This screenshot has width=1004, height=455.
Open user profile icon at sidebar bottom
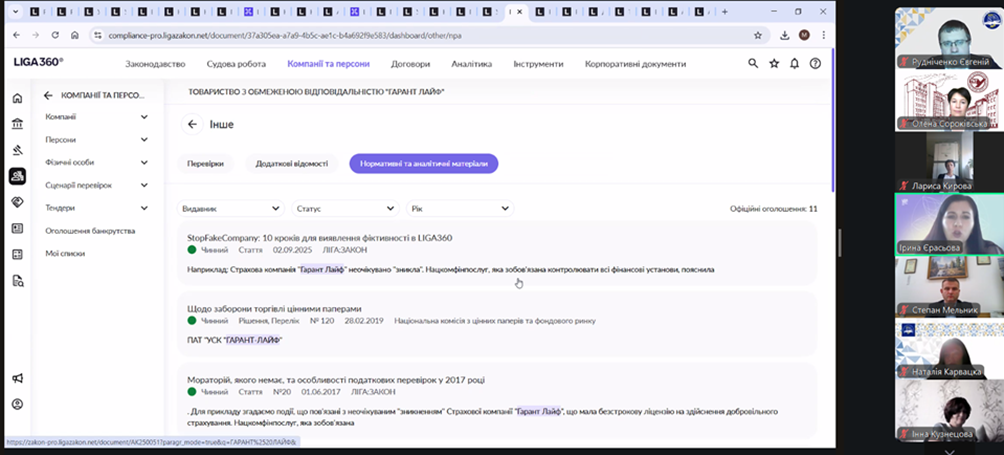click(17, 404)
